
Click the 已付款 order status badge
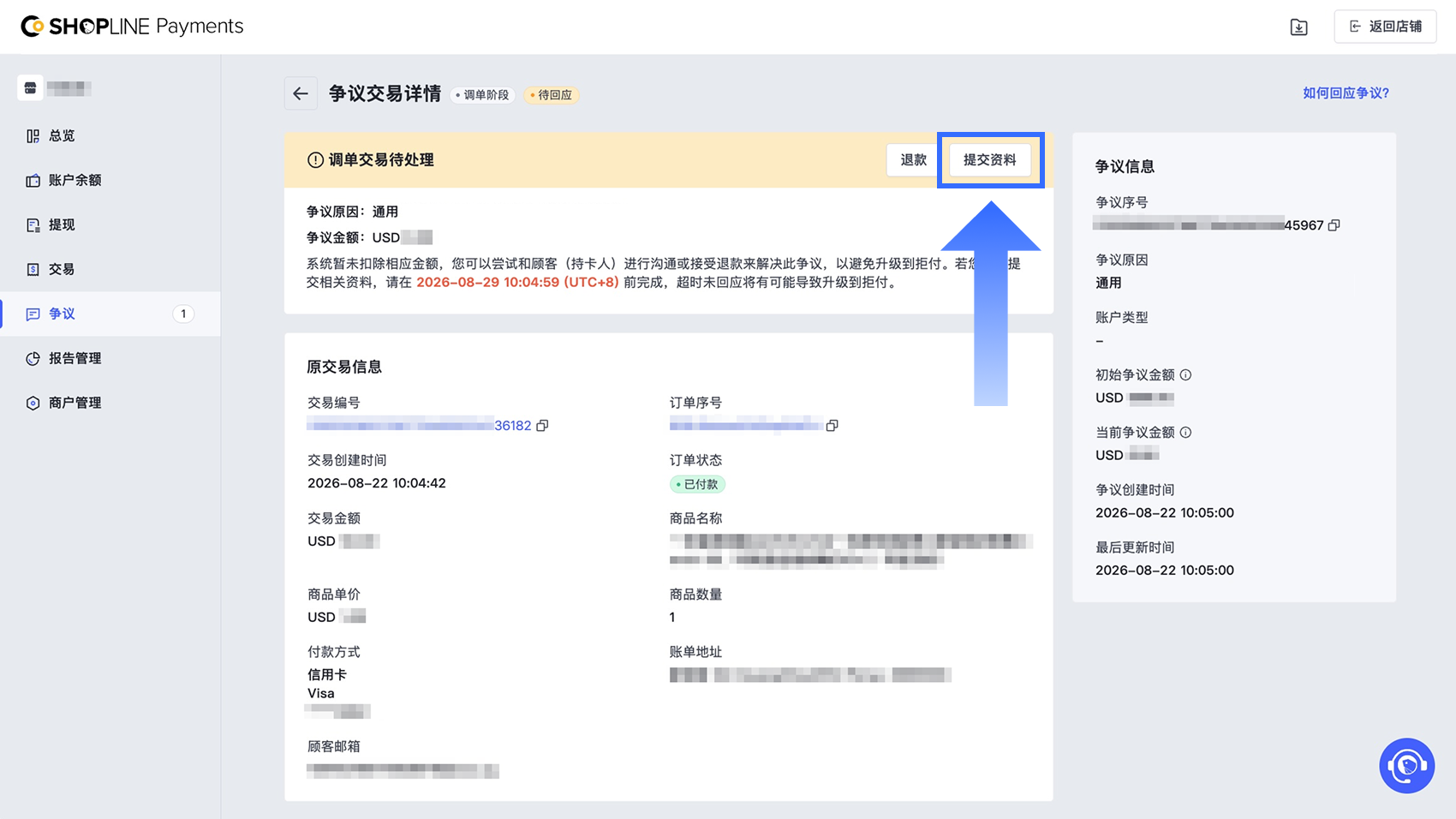click(x=697, y=485)
